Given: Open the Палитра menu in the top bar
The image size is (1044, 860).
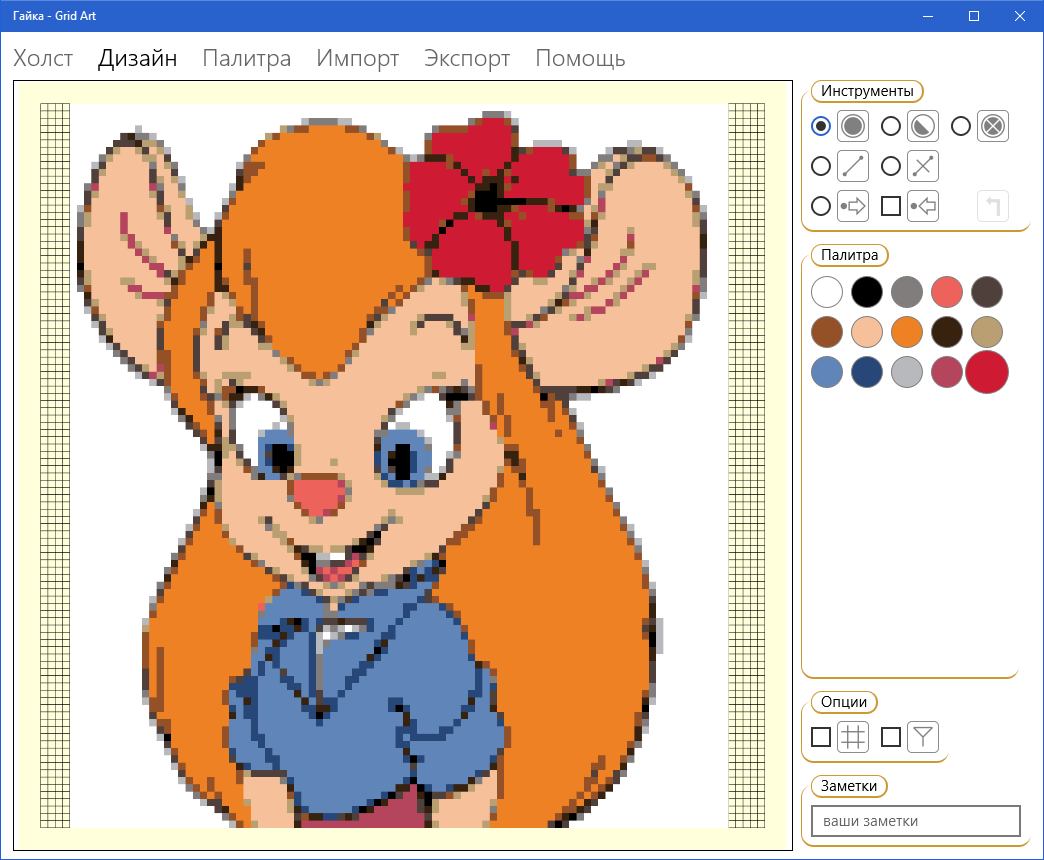Looking at the screenshot, I should 247,59.
